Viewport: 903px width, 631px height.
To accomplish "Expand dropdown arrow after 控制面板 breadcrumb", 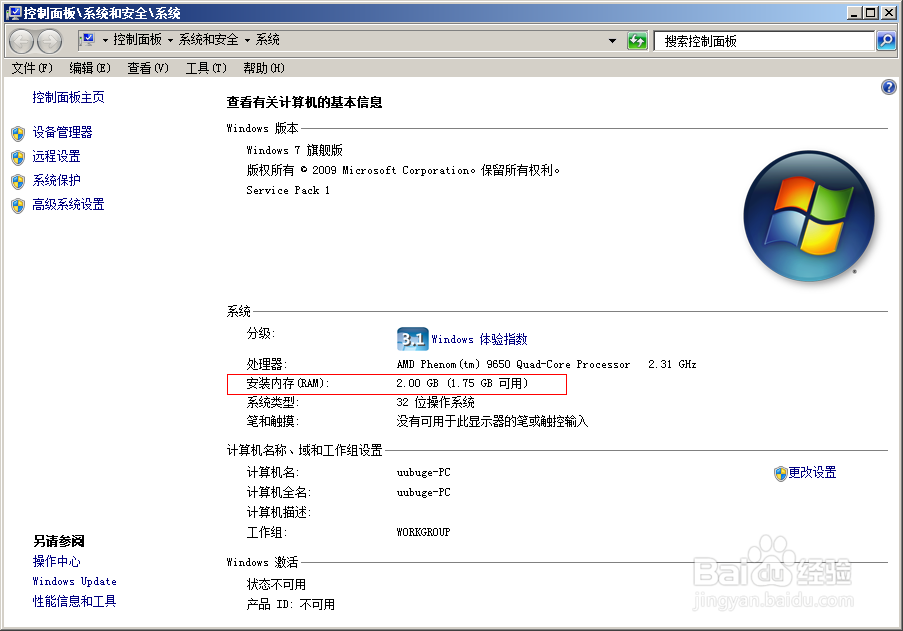I will [x=170, y=40].
